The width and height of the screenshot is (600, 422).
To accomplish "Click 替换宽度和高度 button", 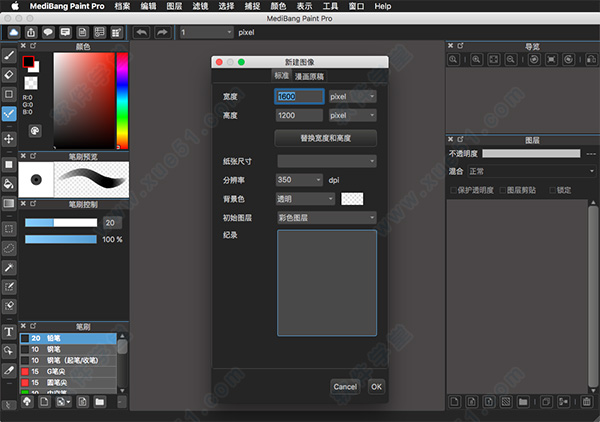I will coord(326,138).
